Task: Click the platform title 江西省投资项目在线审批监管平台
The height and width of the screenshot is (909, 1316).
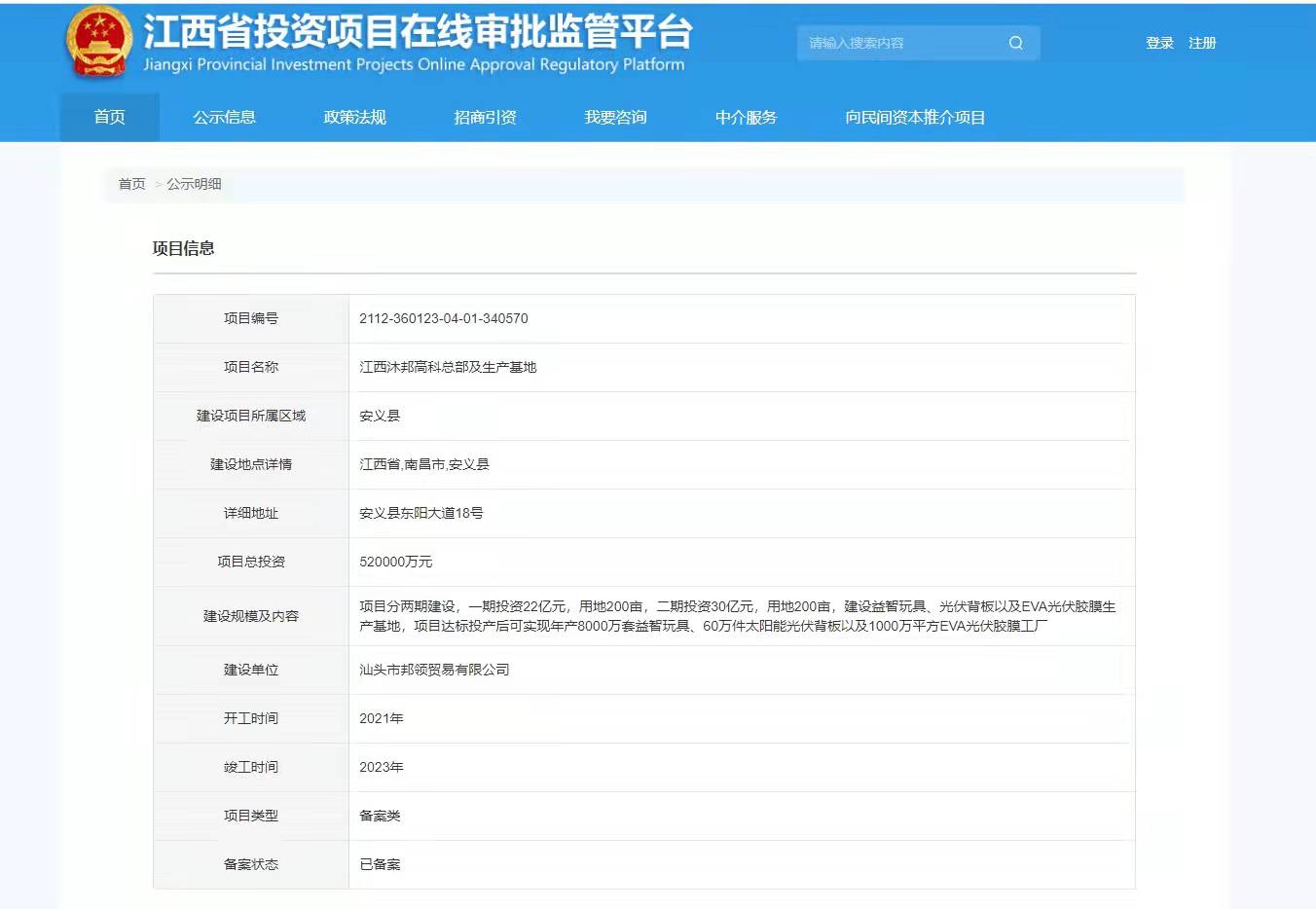Action: [x=418, y=33]
